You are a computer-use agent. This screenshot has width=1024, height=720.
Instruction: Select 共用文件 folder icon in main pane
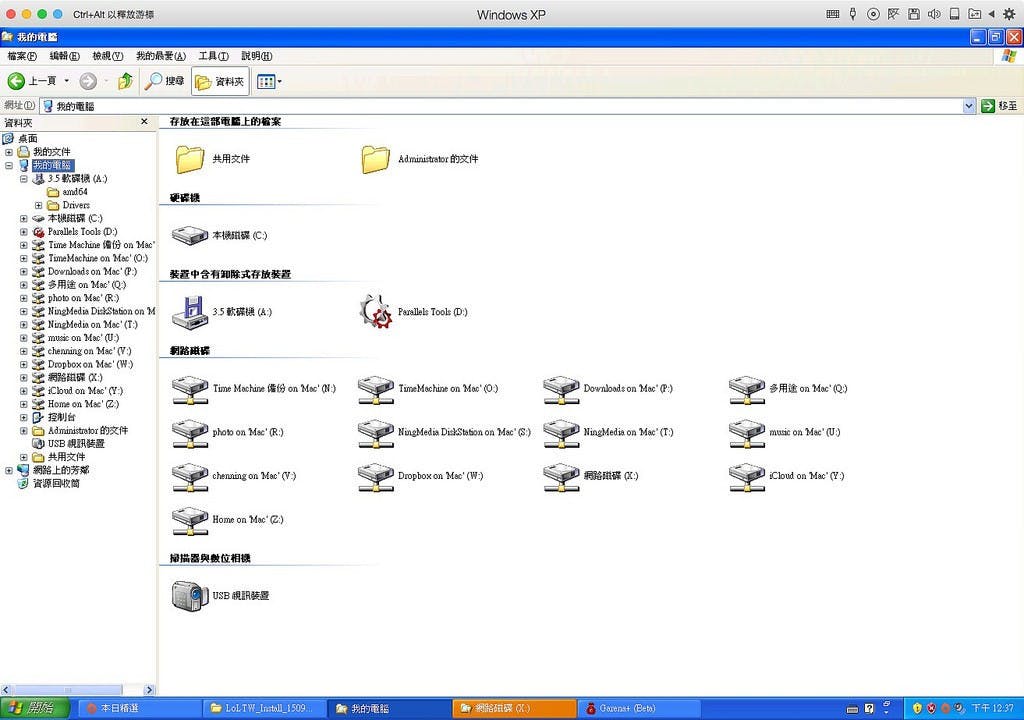[x=189, y=159]
